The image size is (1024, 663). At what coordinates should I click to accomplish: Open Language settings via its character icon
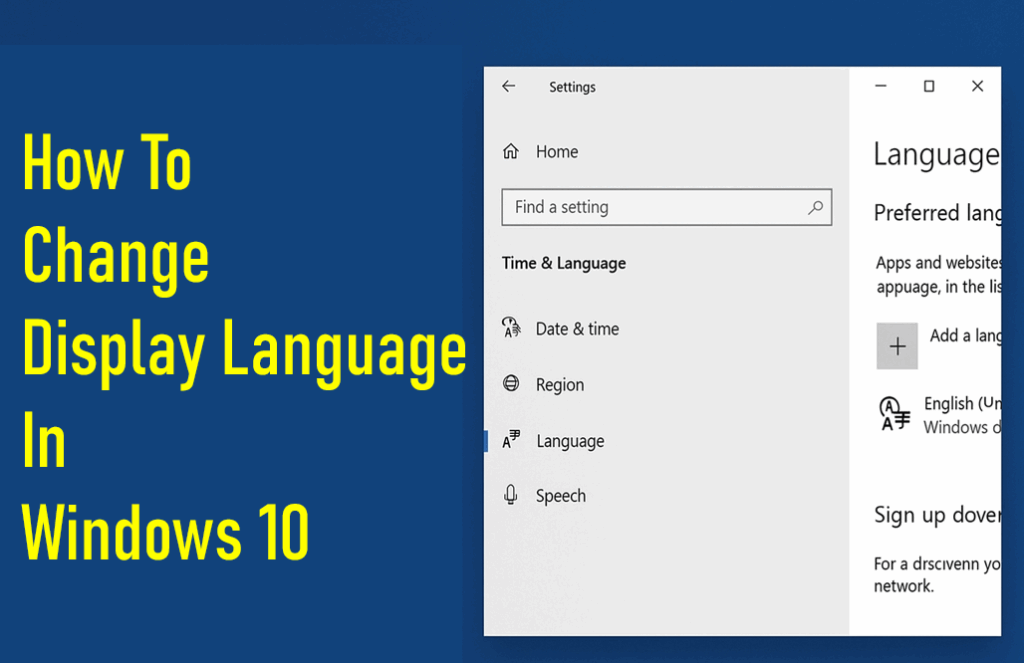tap(511, 440)
